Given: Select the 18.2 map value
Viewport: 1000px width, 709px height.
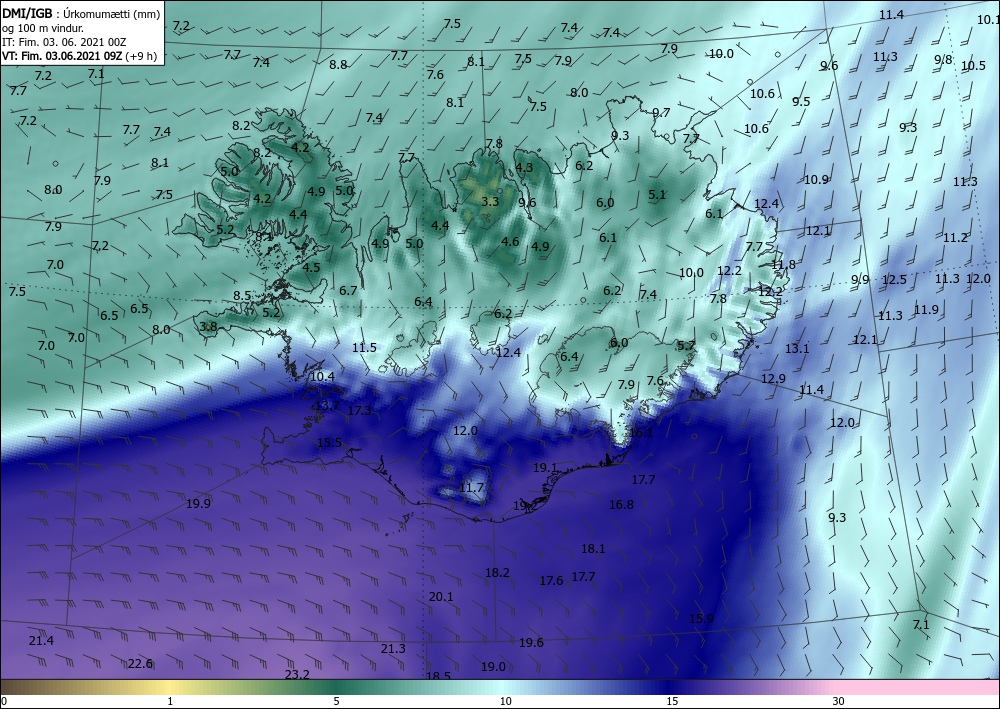Looking at the screenshot, I should 497,573.
